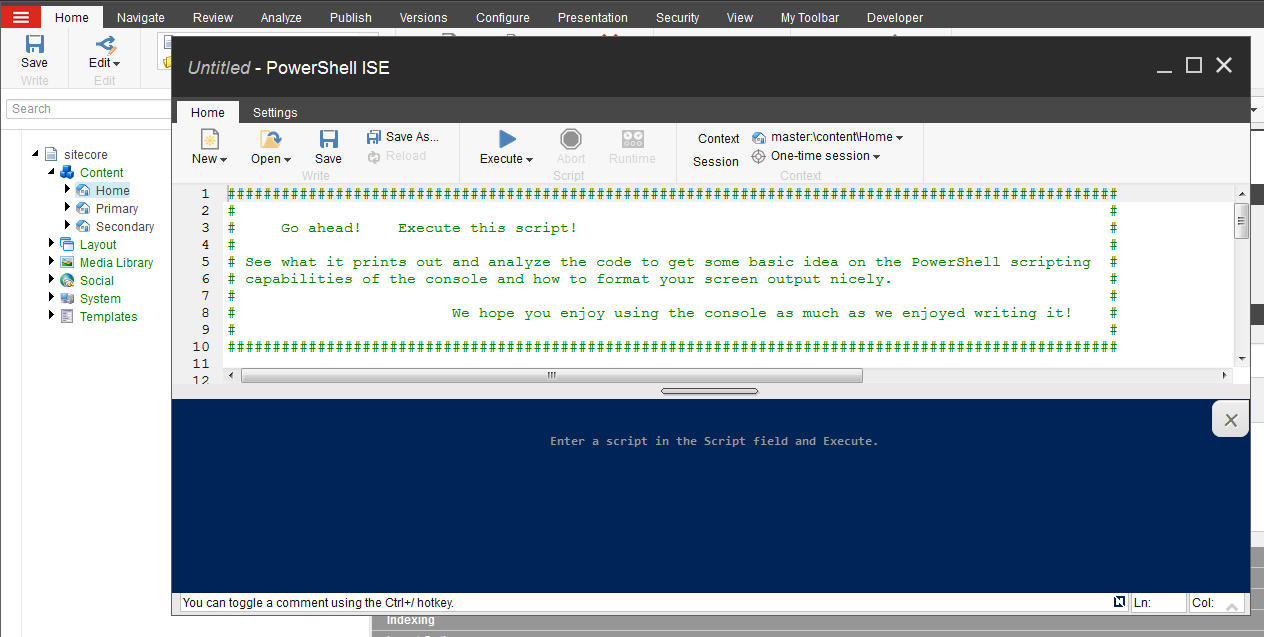Select the Media Library tree item

tap(116, 263)
